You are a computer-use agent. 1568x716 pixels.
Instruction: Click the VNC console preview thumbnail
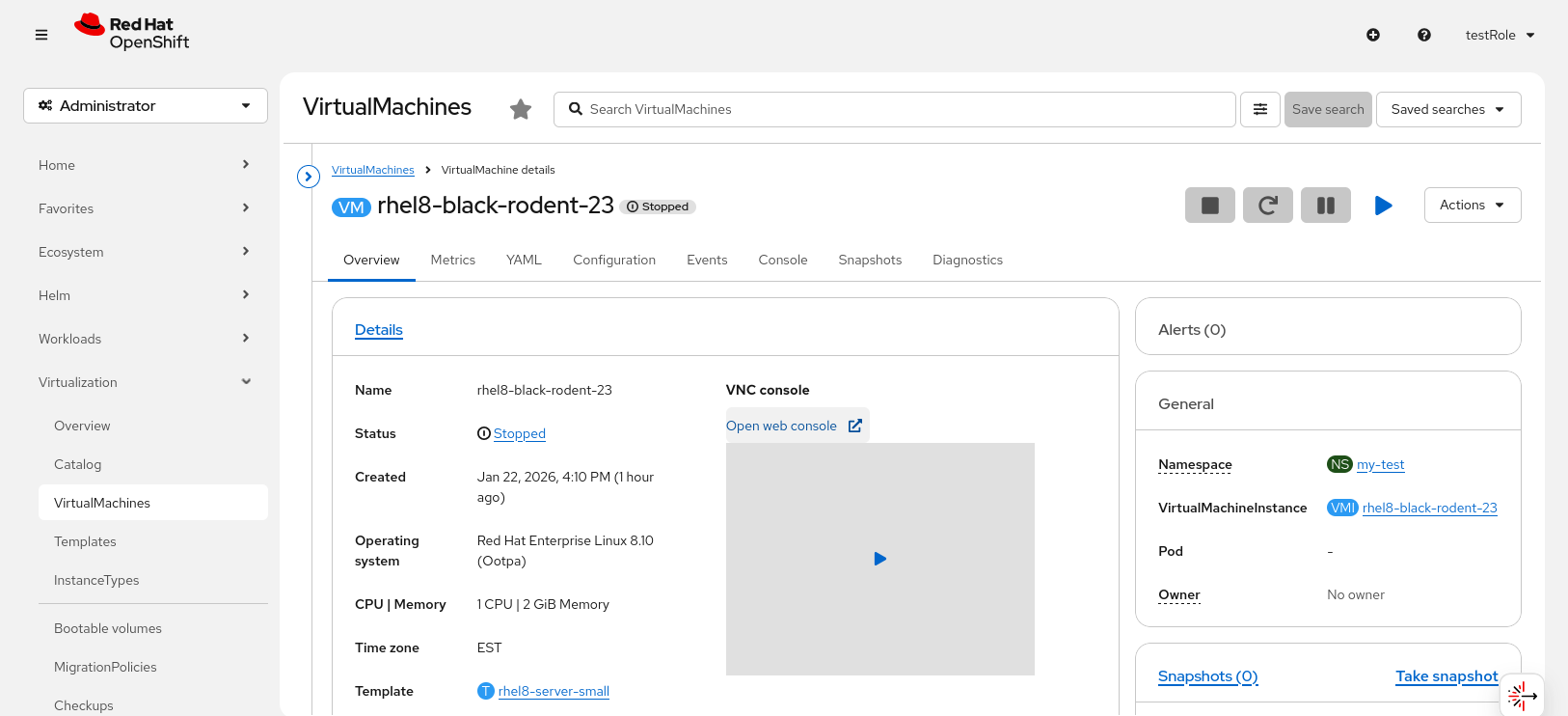[x=880, y=559]
